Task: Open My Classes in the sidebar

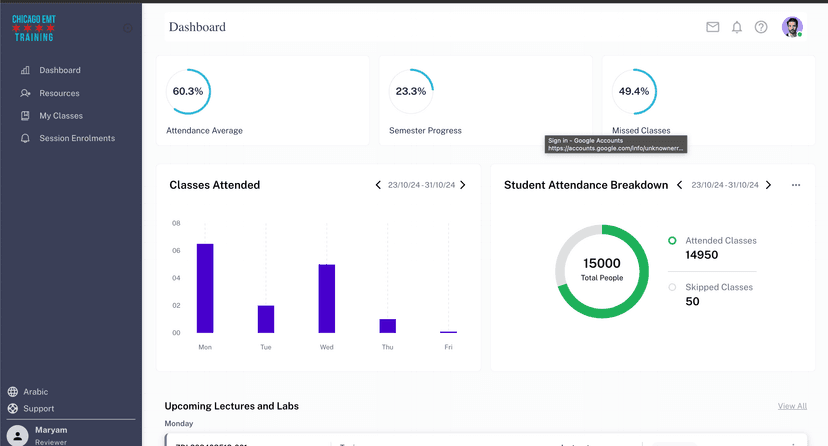Action: [x=61, y=116]
